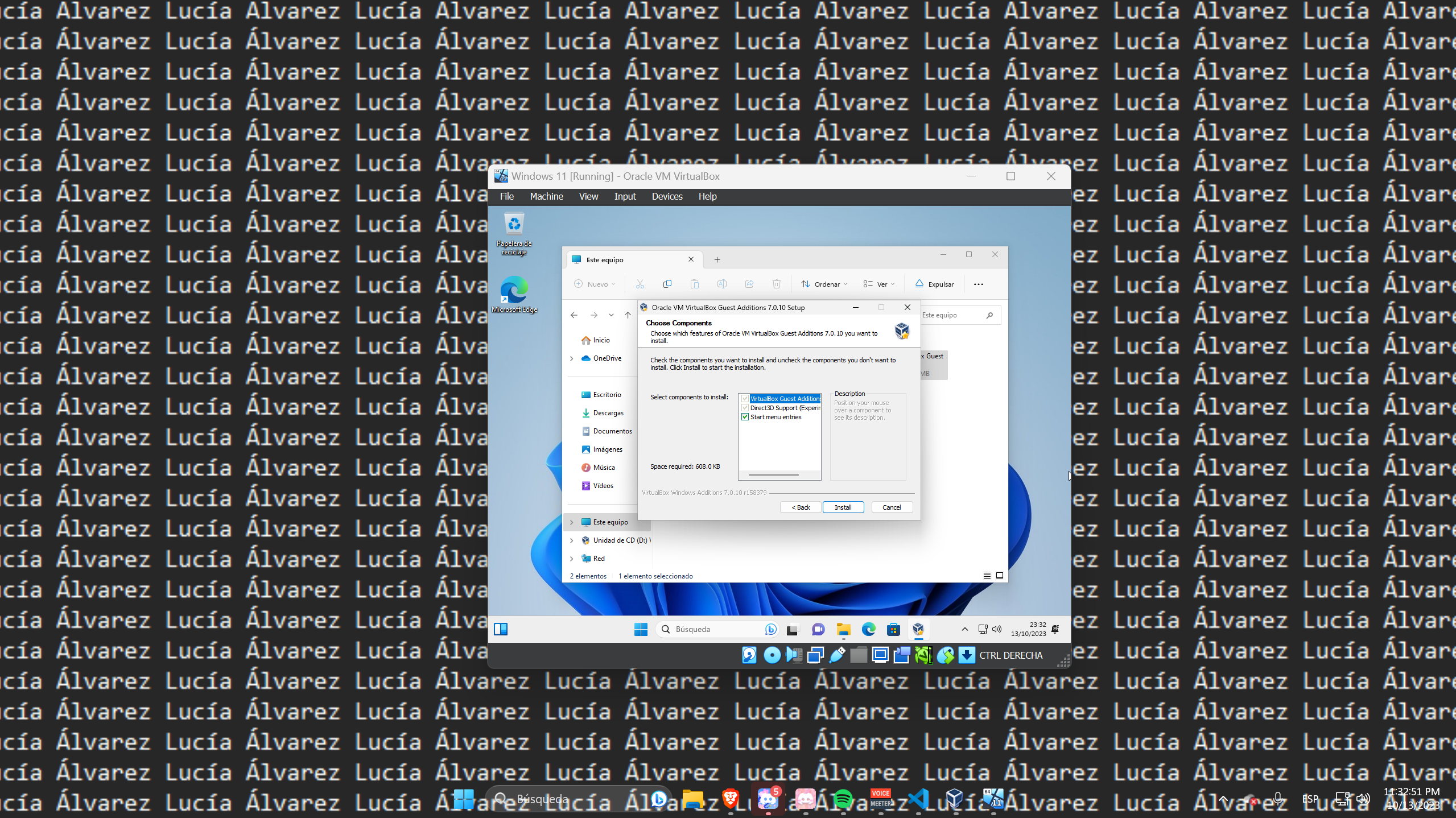Open the Devices menu in VirtualBox
The height and width of the screenshot is (818, 1456).
pos(666,196)
